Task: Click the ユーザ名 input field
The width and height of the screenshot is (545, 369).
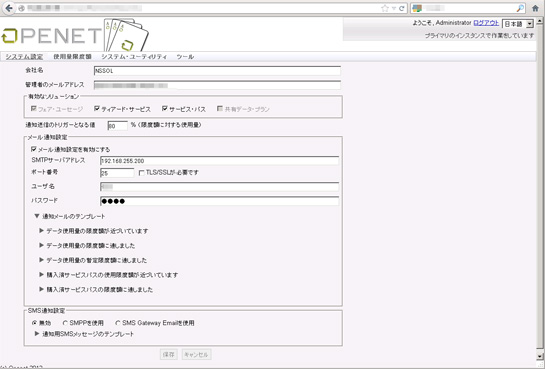Action: point(219,187)
